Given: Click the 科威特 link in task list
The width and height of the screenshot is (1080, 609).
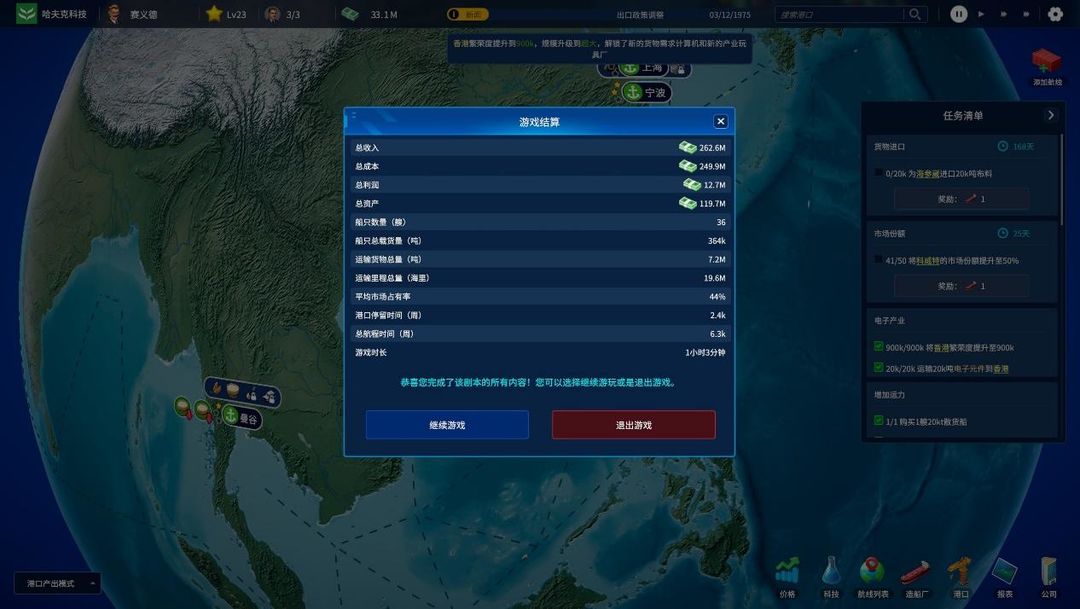Looking at the screenshot, I should point(927,261).
